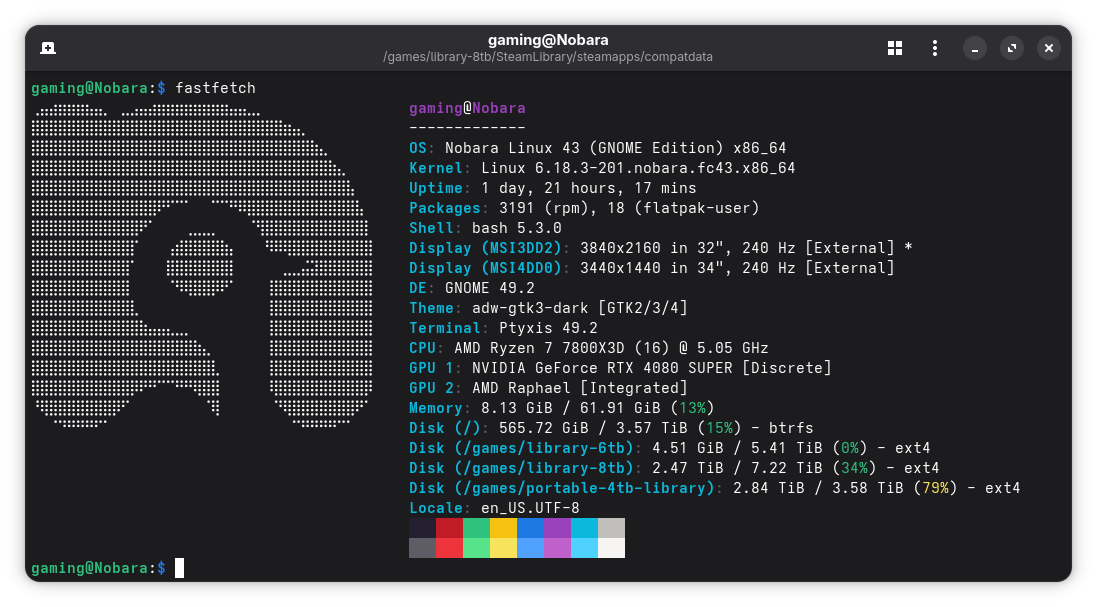The height and width of the screenshot is (607, 1097).
Task: Click the dark gray block in bottom row
Action: point(423,548)
